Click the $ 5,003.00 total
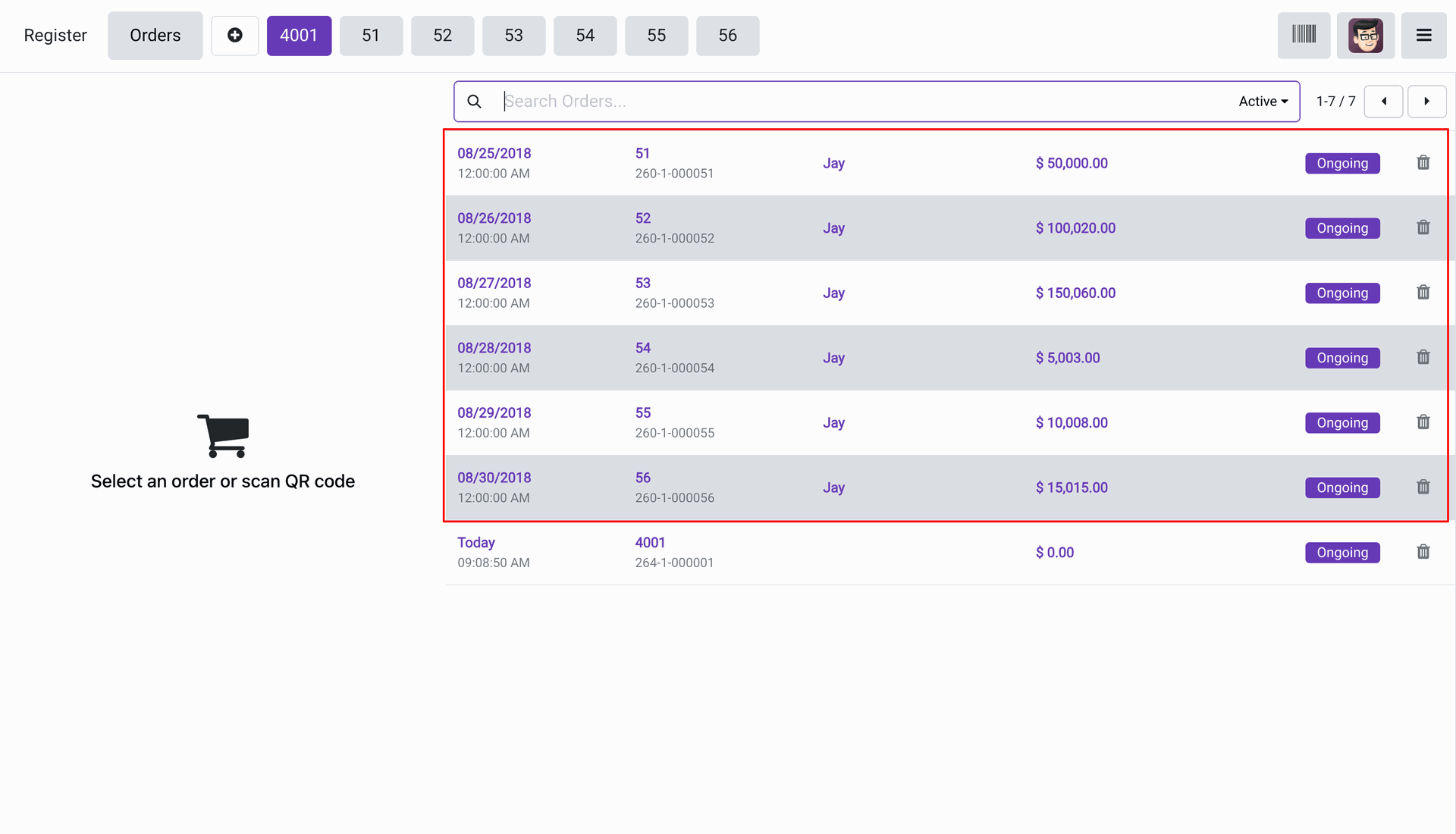Screen dimensions: 1456x834 pos(1068,358)
